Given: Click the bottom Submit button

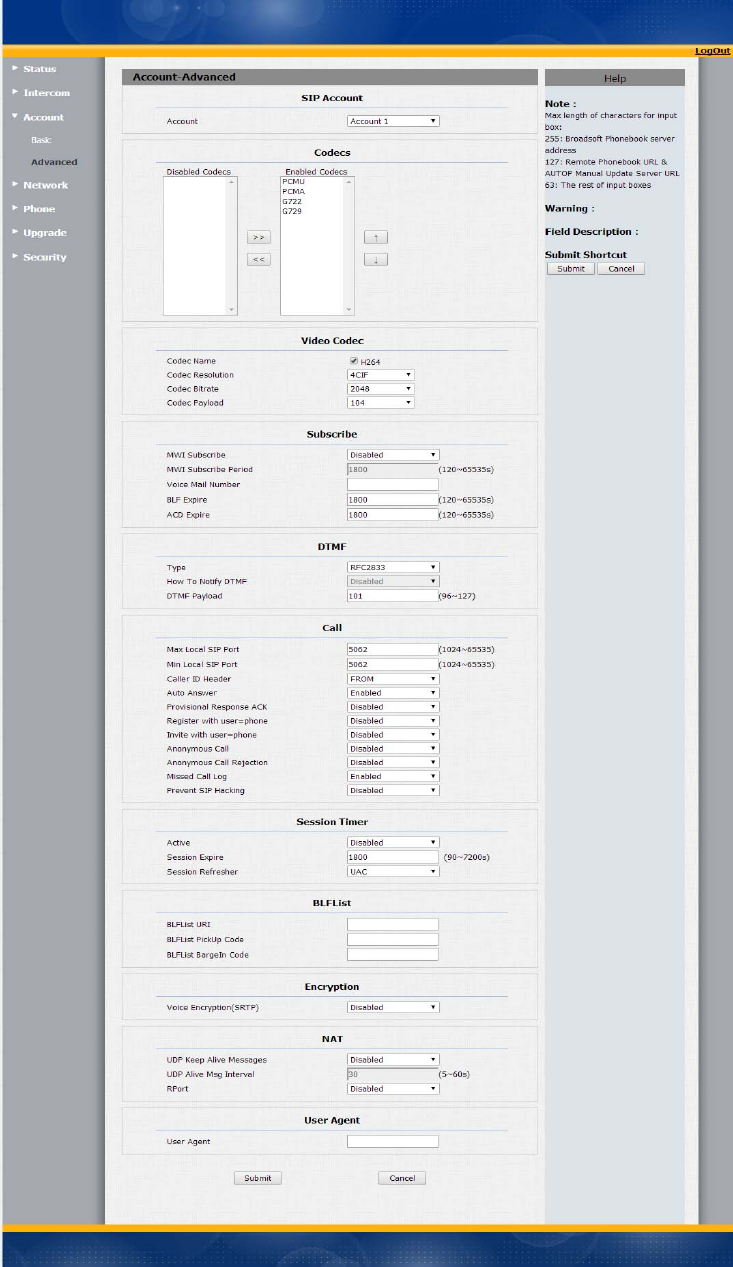Looking at the screenshot, I should click(258, 1178).
